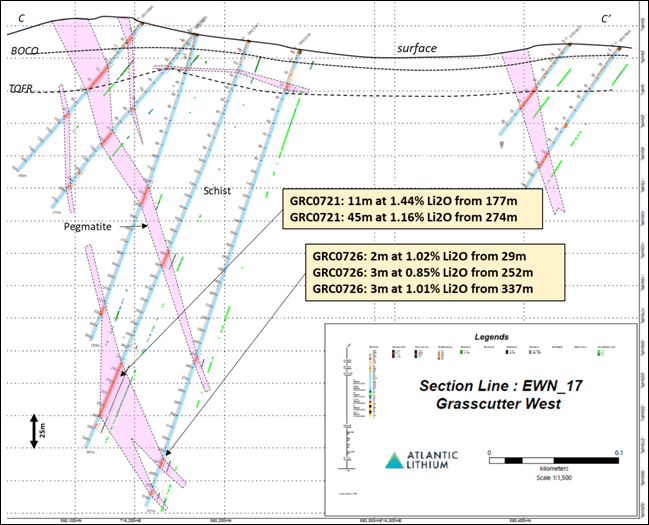Image resolution: width=649 pixels, height=525 pixels.
Task: Click the 'kilometers' scale unit label
Action: (554, 469)
